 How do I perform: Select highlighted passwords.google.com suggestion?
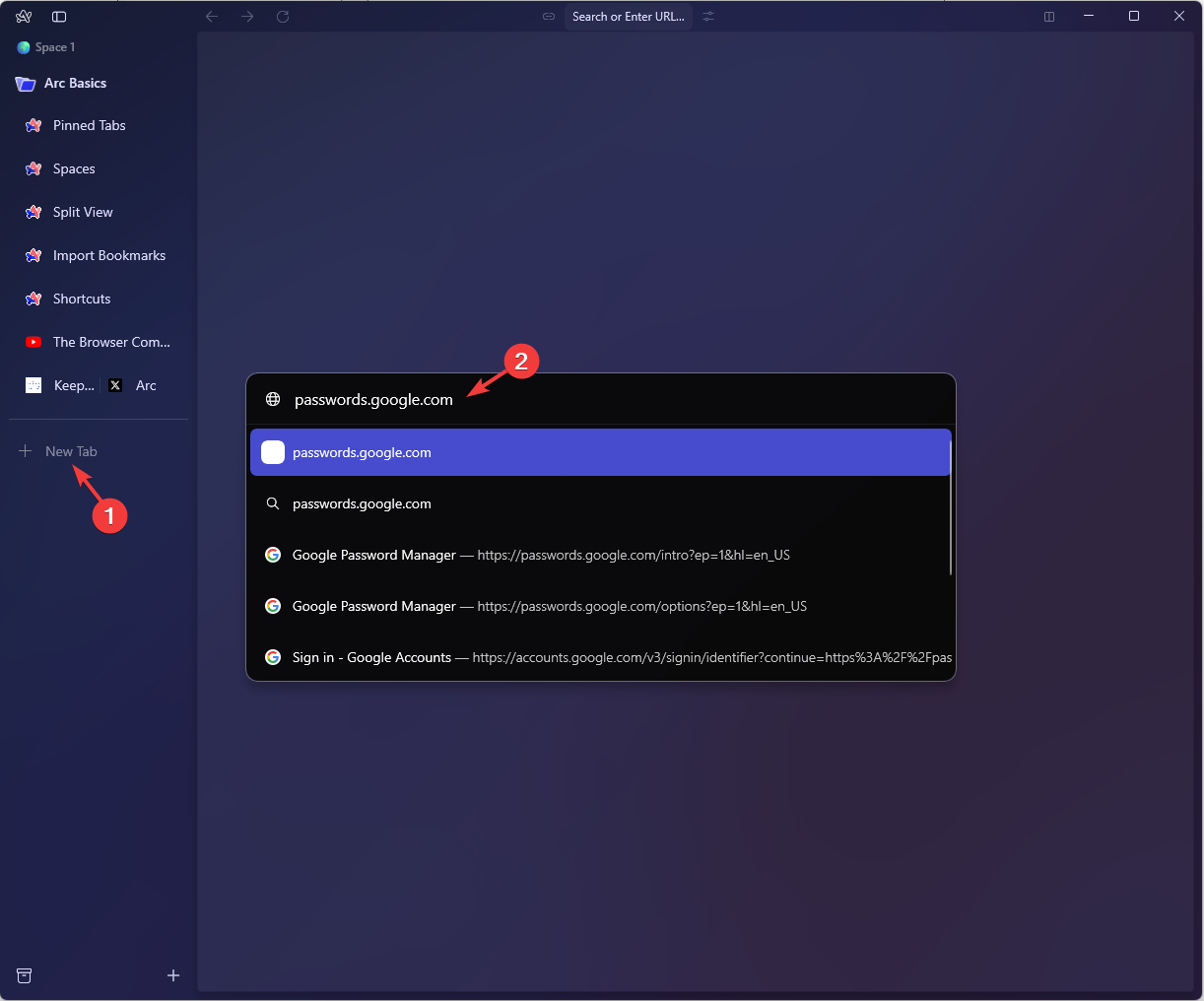600,452
